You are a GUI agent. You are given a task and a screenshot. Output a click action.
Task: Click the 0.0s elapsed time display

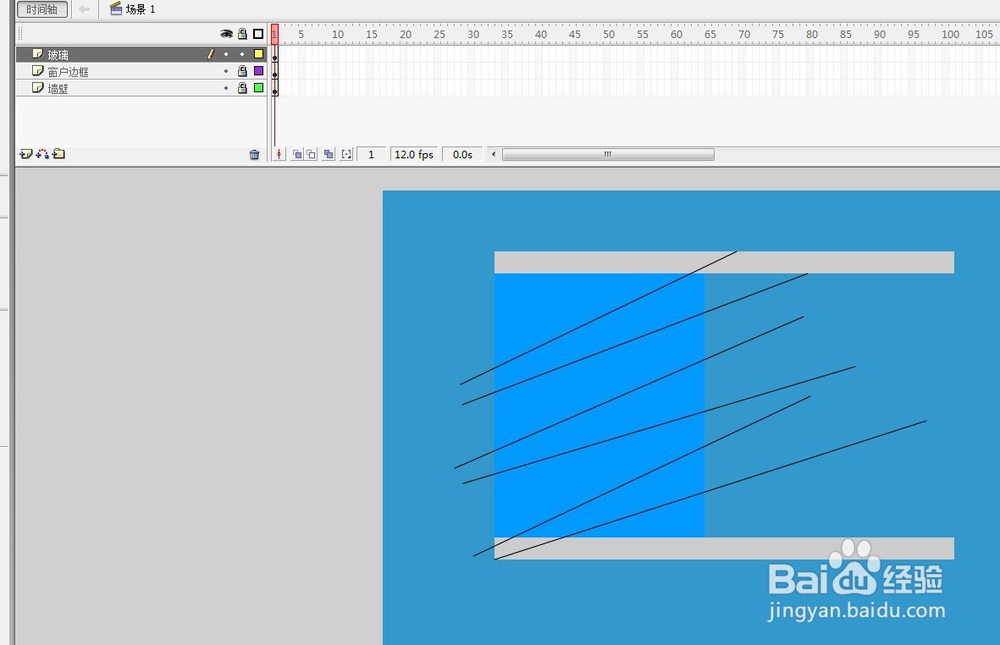(462, 154)
